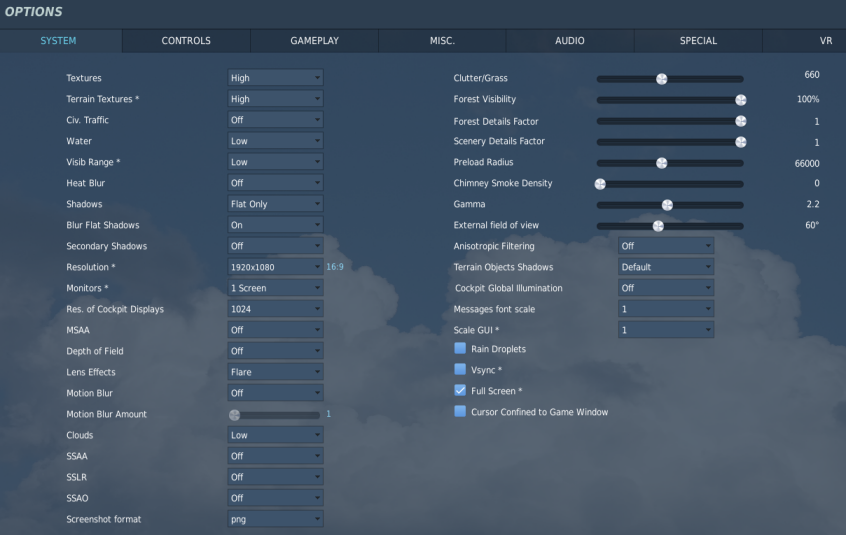This screenshot has height=535, width=846.
Task: Click the Clutter/Grass value 660
Action: [811, 75]
